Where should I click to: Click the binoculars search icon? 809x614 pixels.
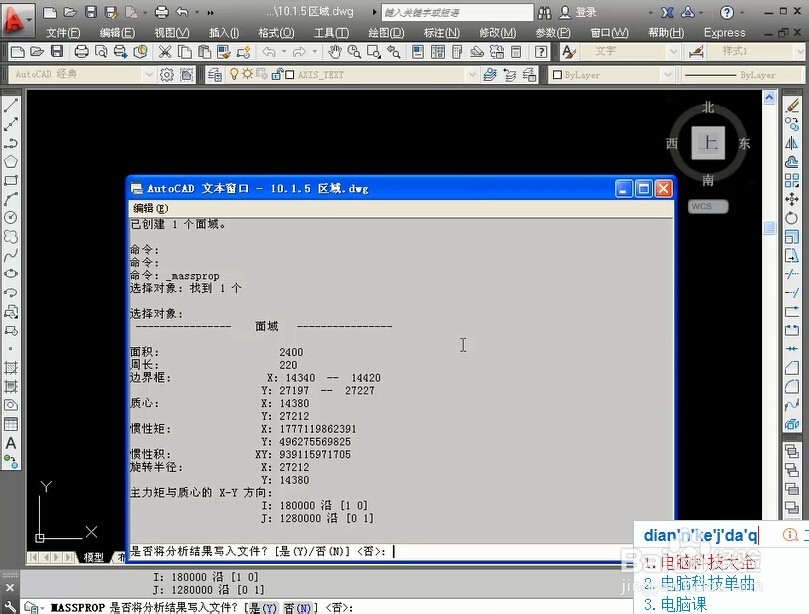click(x=544, y=12)
